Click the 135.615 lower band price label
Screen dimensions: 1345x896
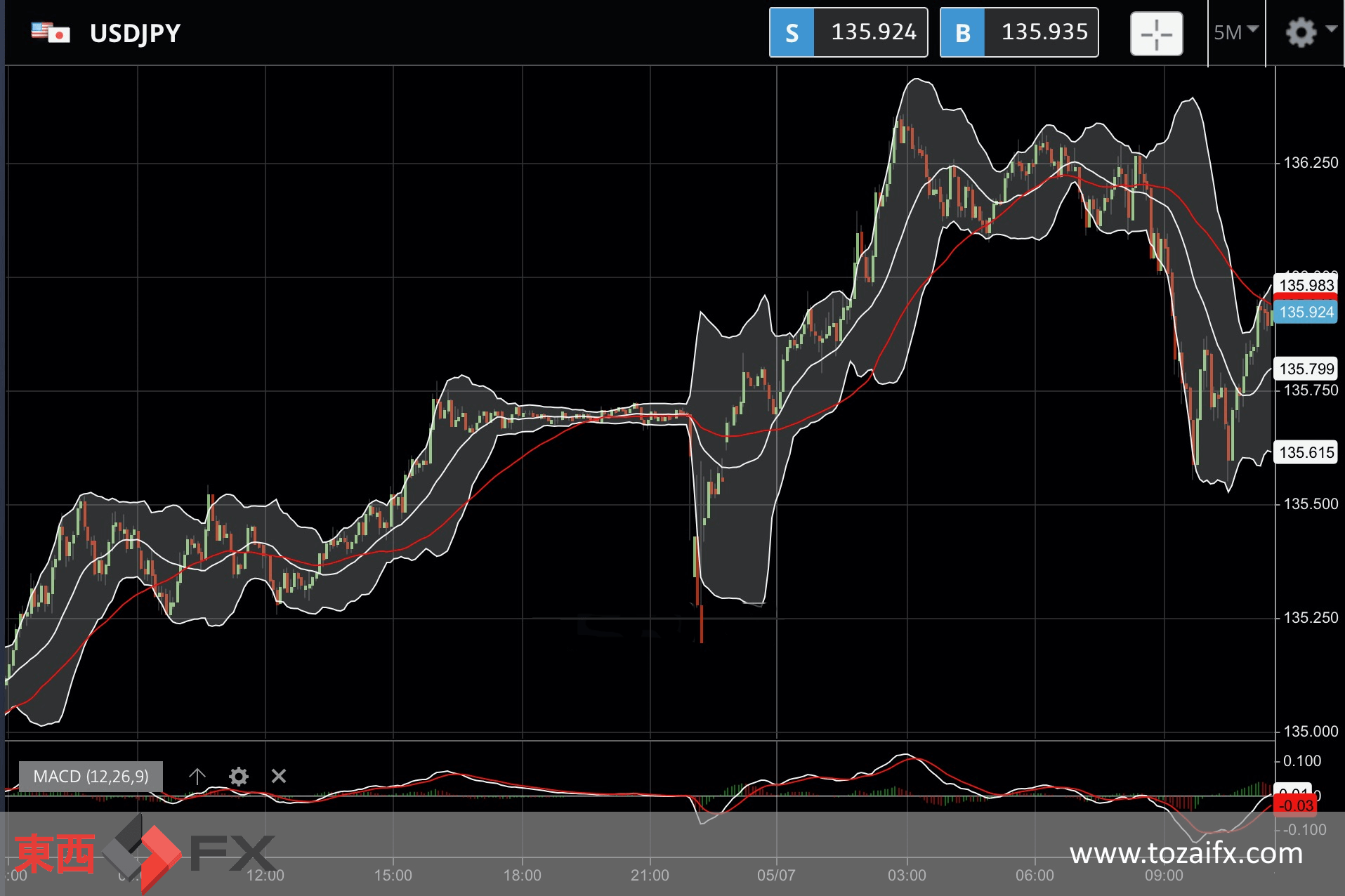tap(1306, 452)
